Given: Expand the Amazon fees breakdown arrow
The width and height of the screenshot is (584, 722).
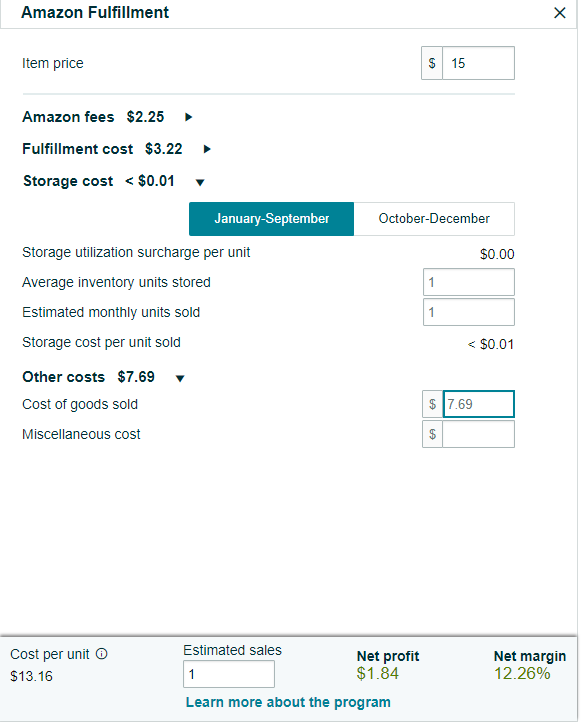Looking at the screenshot, I should click(x=188, y=117).
